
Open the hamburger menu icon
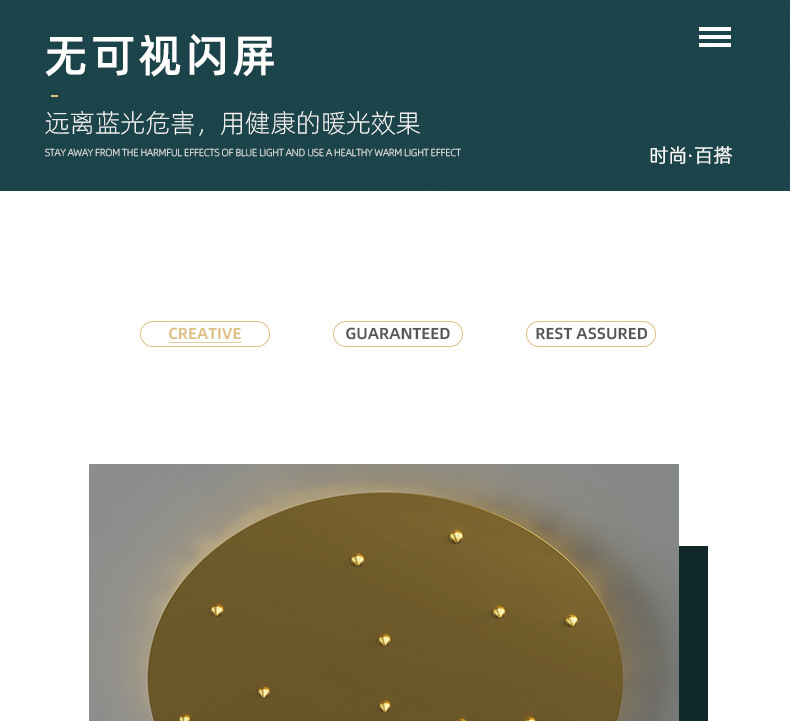click(x=714, y=37)
